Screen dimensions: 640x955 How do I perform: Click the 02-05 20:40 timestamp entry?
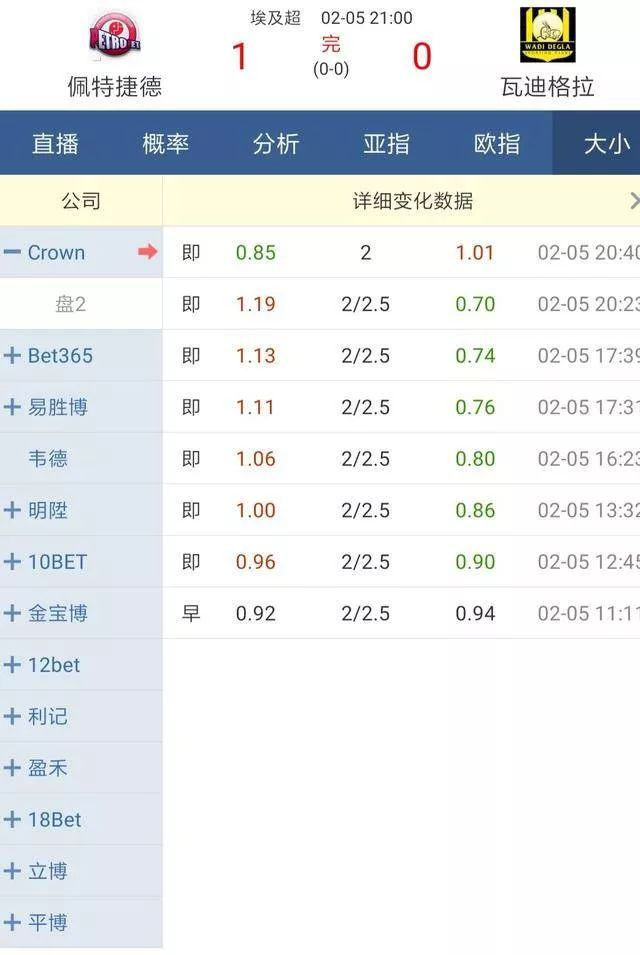590,252
